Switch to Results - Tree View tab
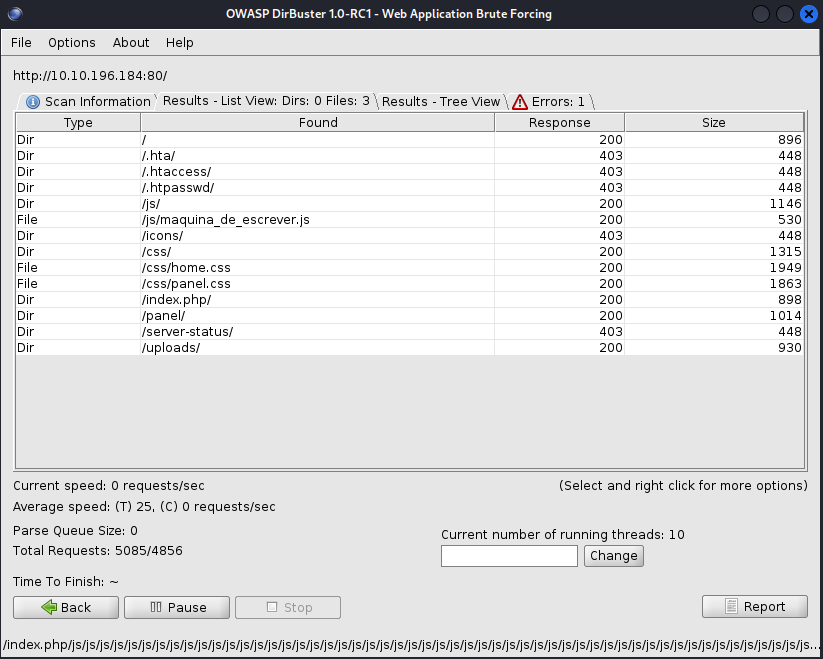 click(x=440, y=101)
